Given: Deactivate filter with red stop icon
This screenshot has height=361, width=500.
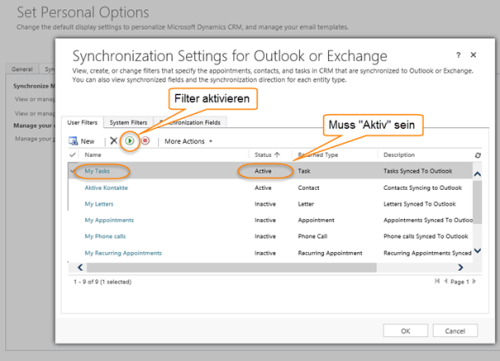Looking at the screenshot, I should click(x=145, y=141).
